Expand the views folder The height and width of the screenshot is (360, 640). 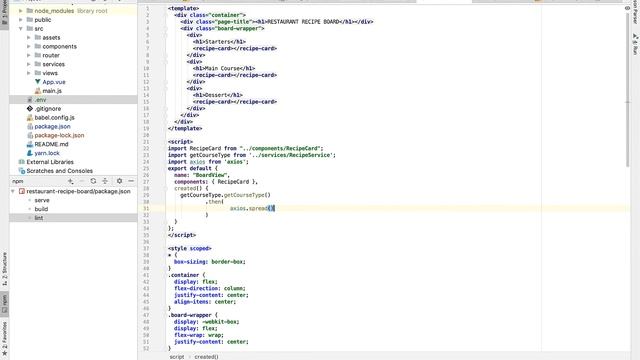coord(29,73)
